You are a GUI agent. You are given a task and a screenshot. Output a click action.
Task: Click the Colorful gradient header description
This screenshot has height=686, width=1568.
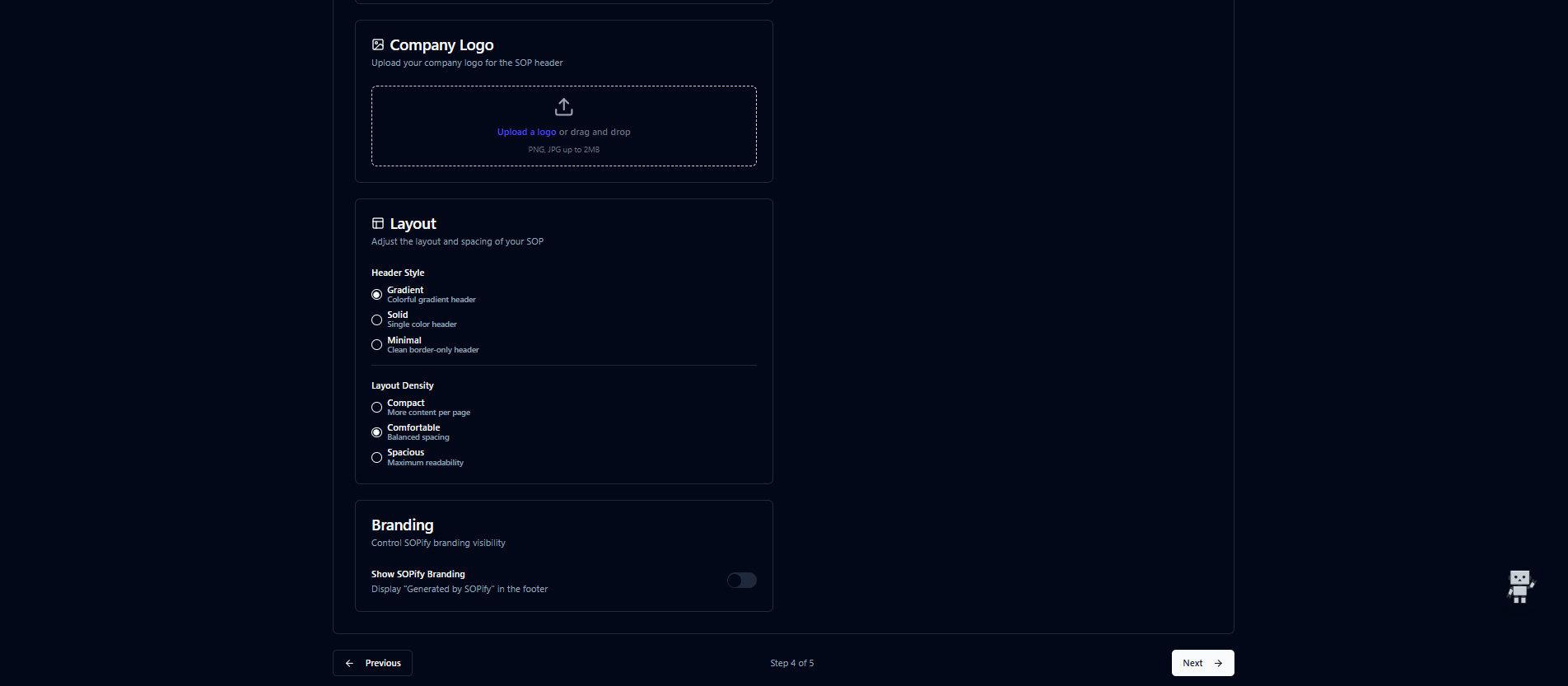[432, 300]
